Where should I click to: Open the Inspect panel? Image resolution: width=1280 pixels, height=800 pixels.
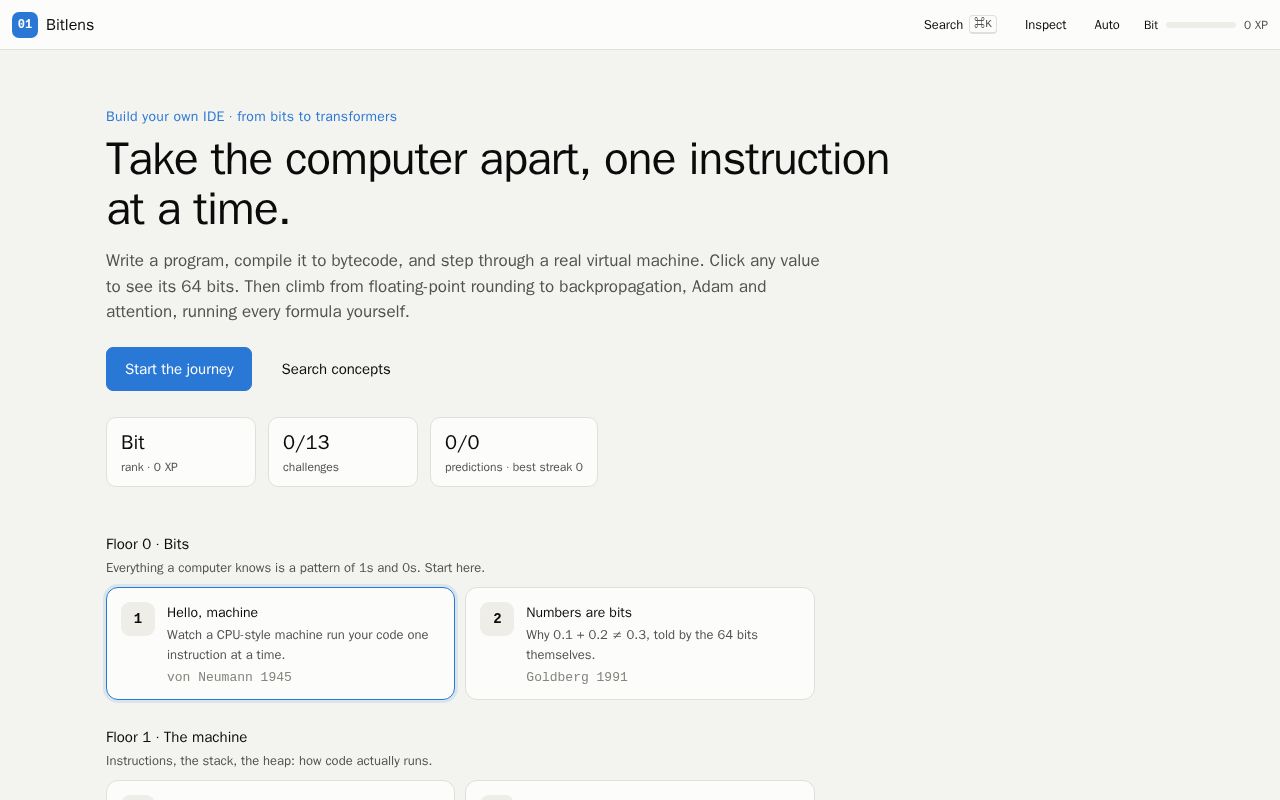click(x=1045, y=25)
